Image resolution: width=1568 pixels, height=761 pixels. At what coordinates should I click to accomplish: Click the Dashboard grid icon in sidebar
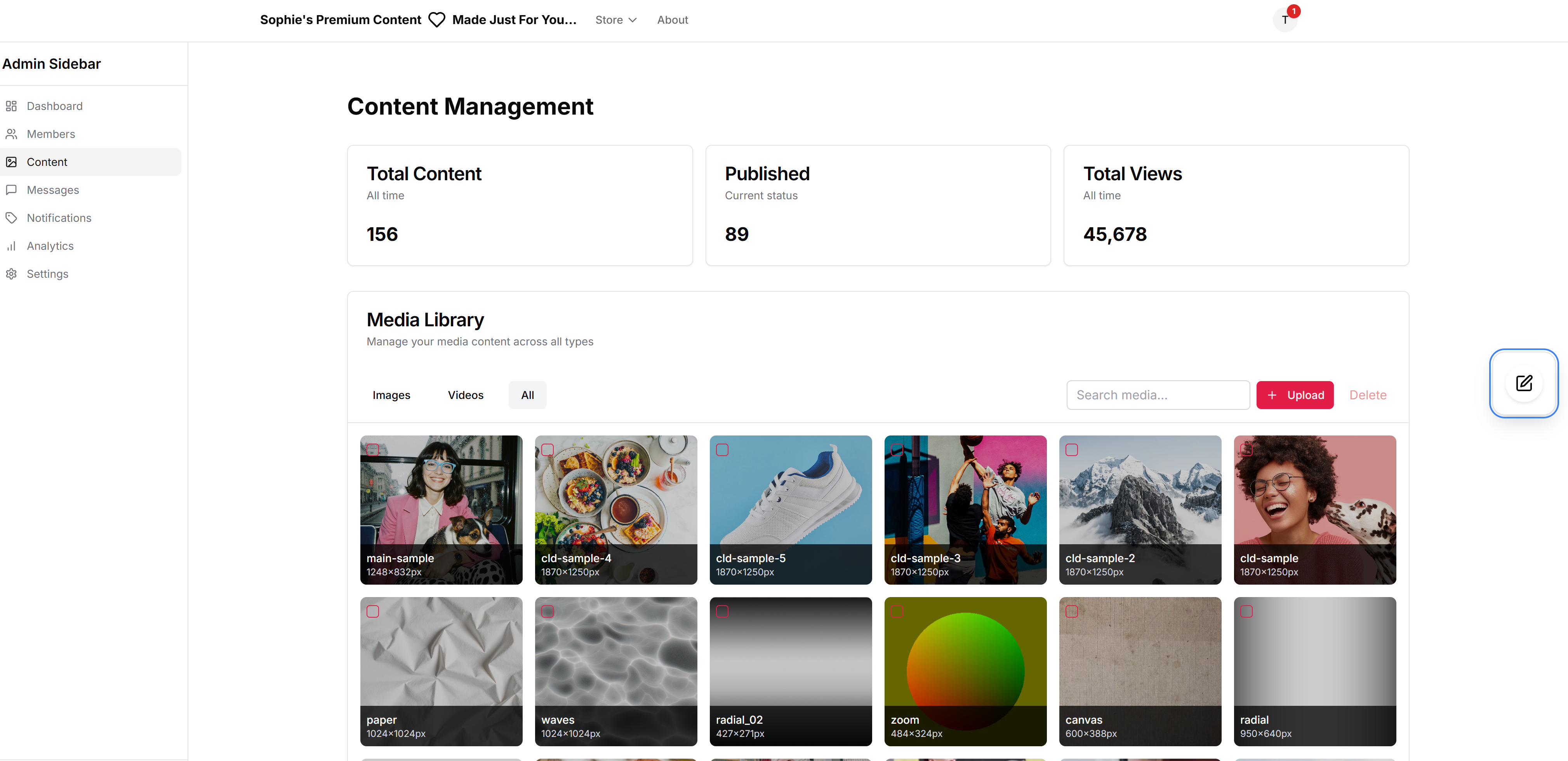(11, 106)
